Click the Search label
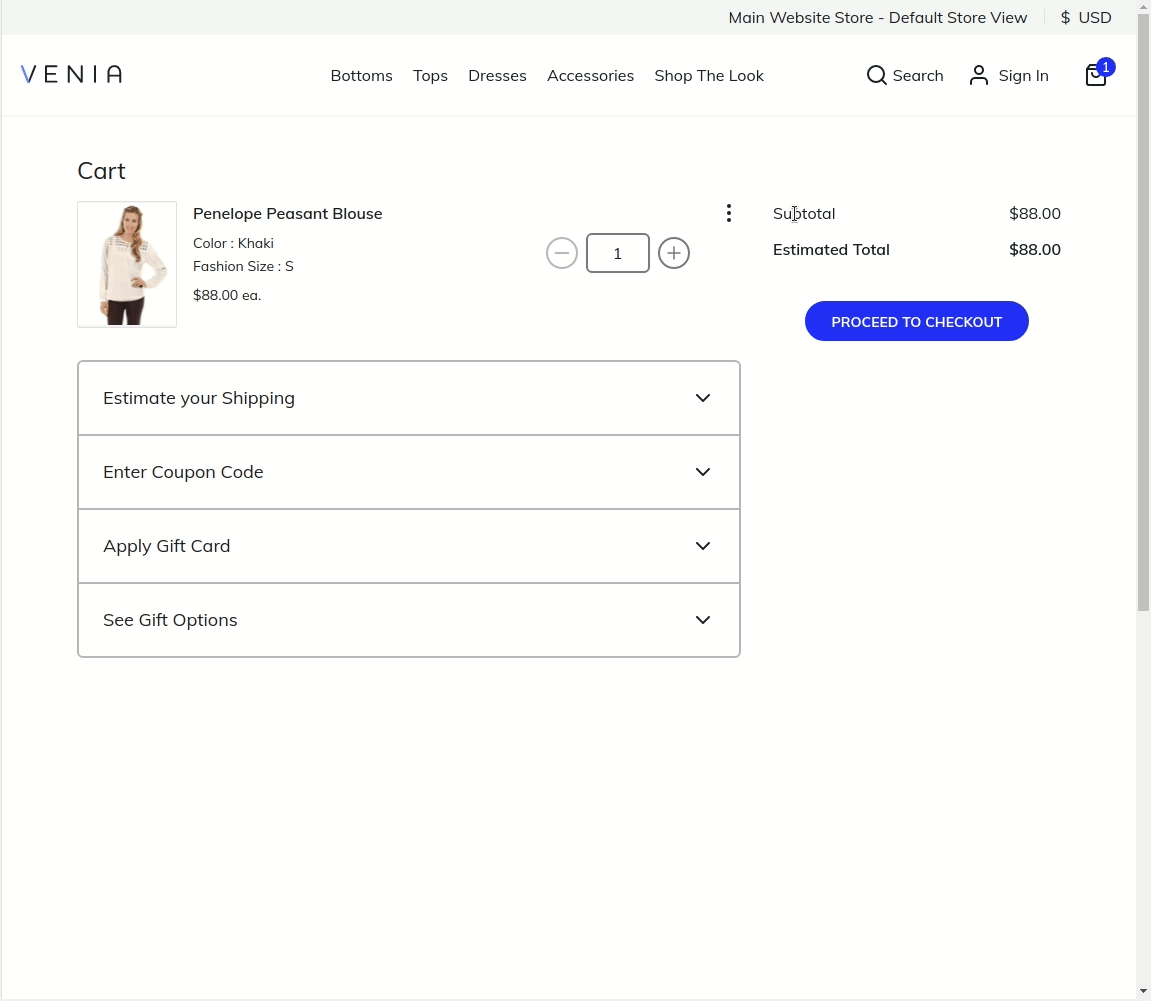This screenshot has width=1151, height=1001. [x=918, y=76]
